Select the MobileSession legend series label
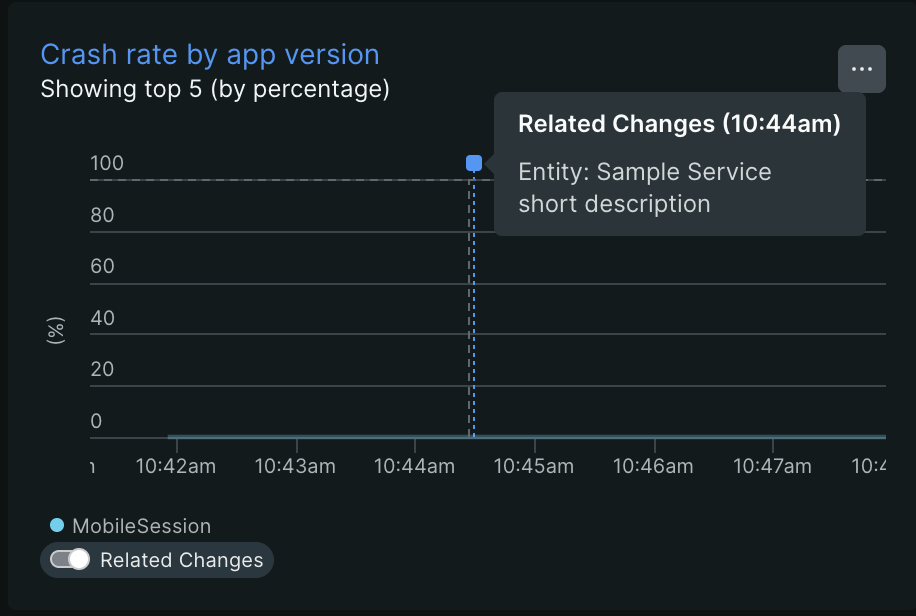 [141, 526]
